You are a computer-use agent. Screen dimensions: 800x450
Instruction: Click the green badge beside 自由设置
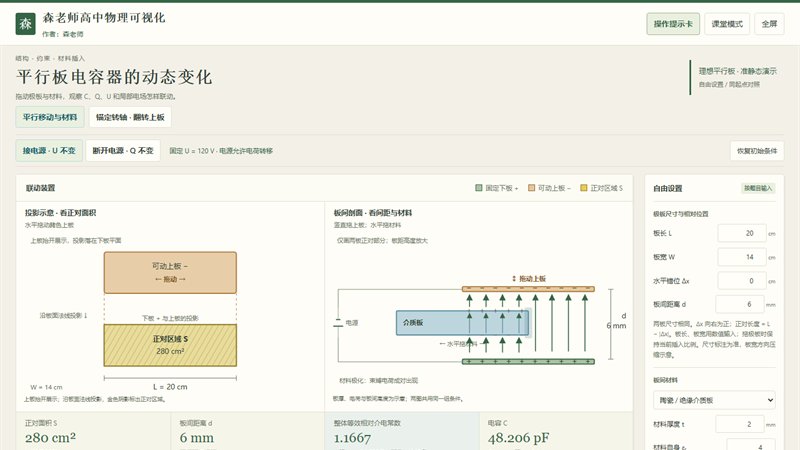pos(758,188)
